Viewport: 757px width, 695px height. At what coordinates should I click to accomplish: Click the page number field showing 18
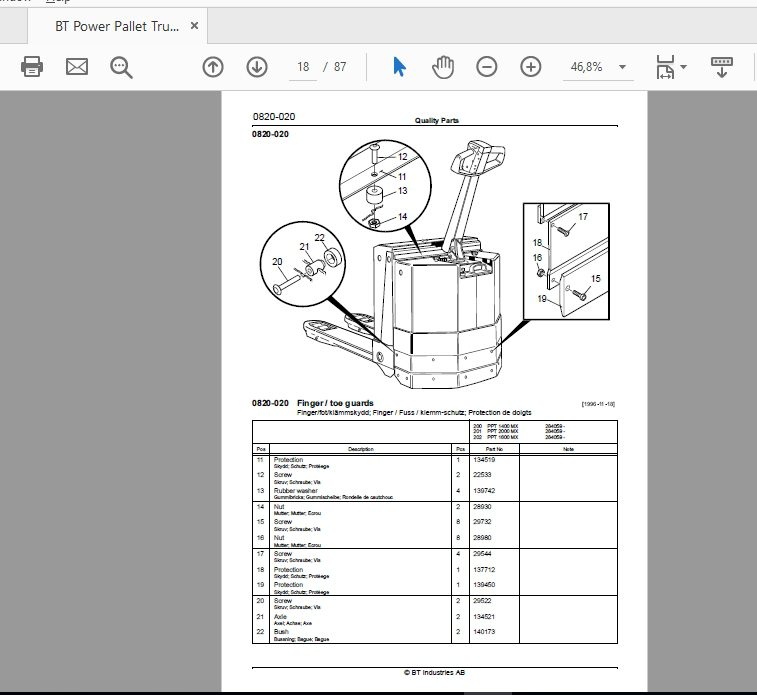pyautogui.click(x=303, y=67)
